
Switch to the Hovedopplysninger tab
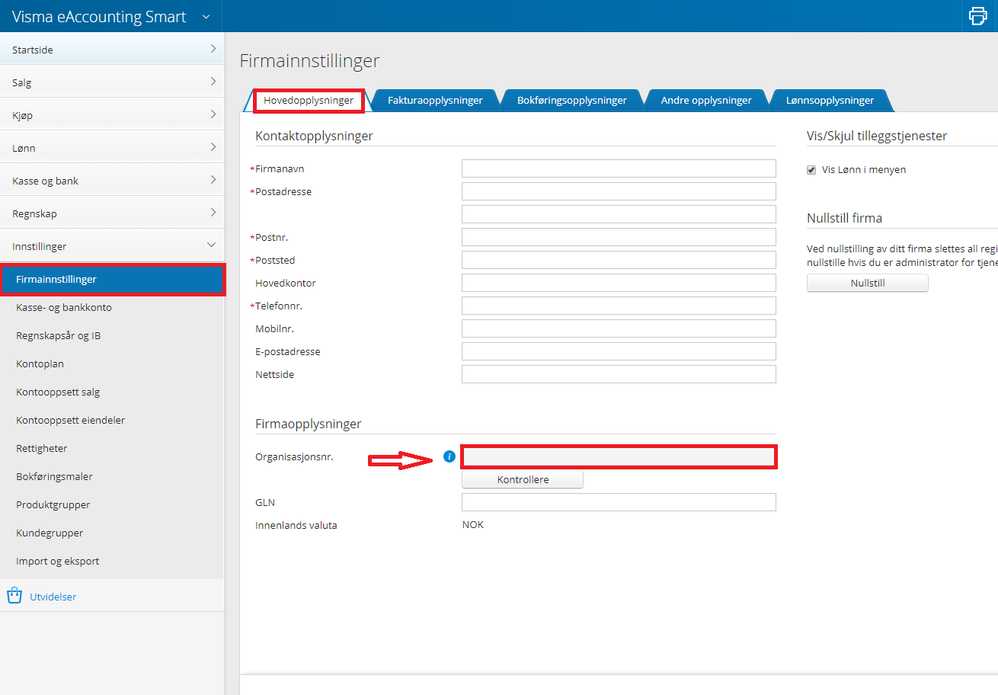pyautogui.click(x=308, y=101)
